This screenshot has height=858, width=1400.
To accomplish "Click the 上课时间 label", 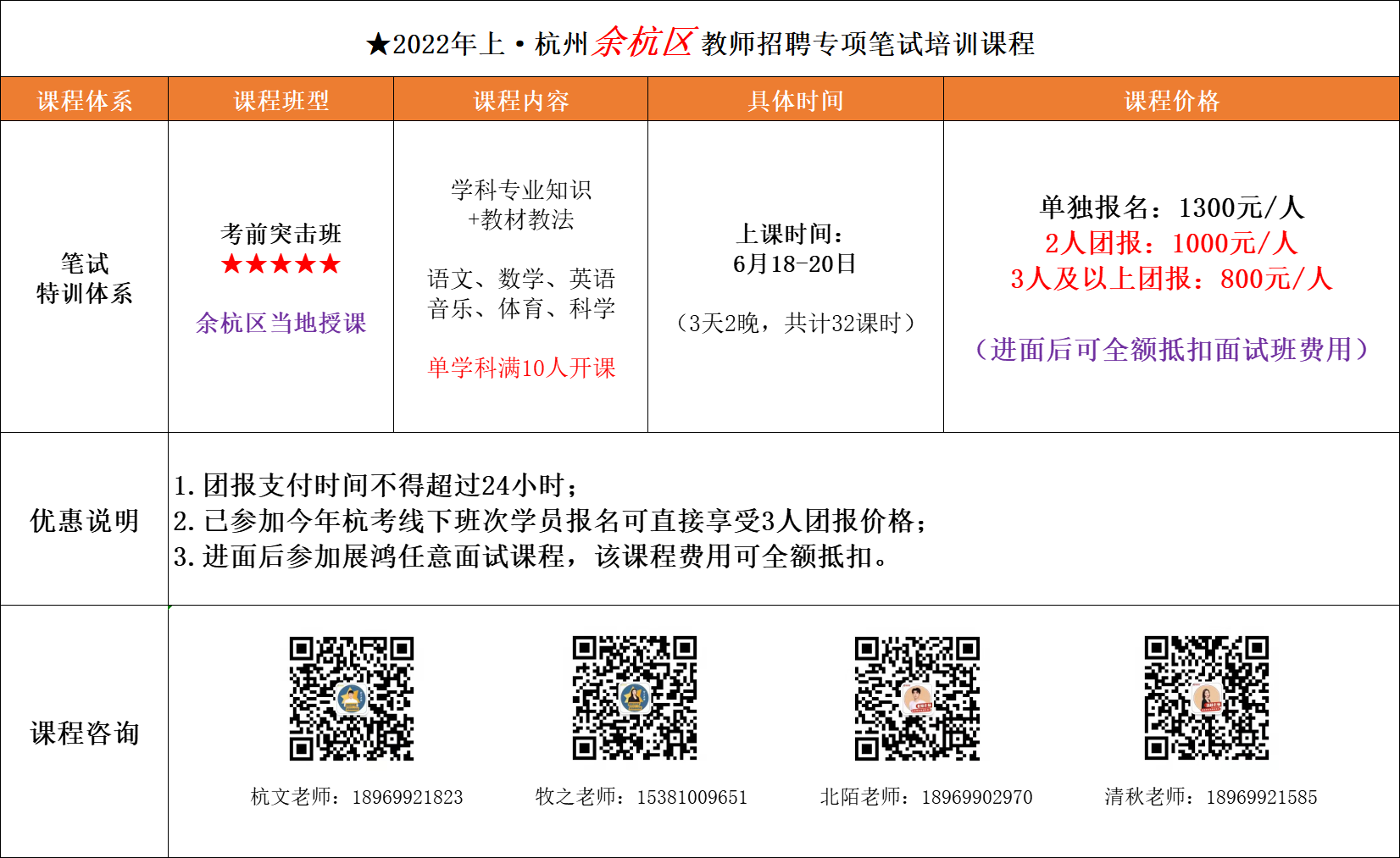I will (x=790, y=234).
